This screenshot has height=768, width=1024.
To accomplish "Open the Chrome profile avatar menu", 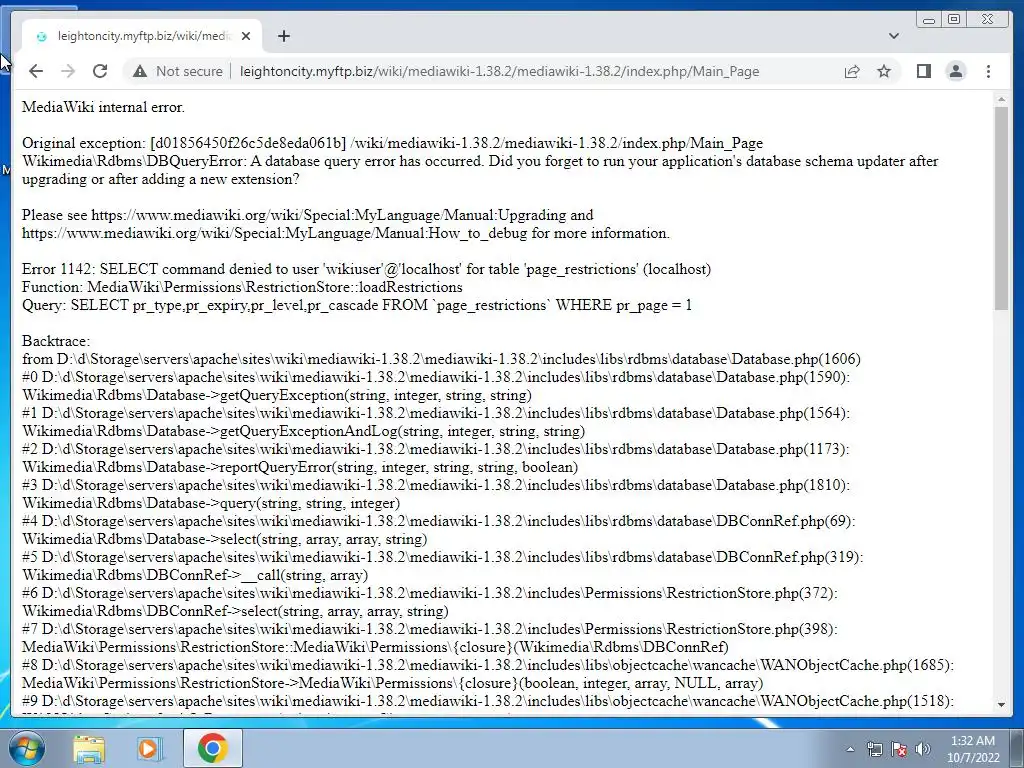I will pyautogui.click(x=955, y=71).
